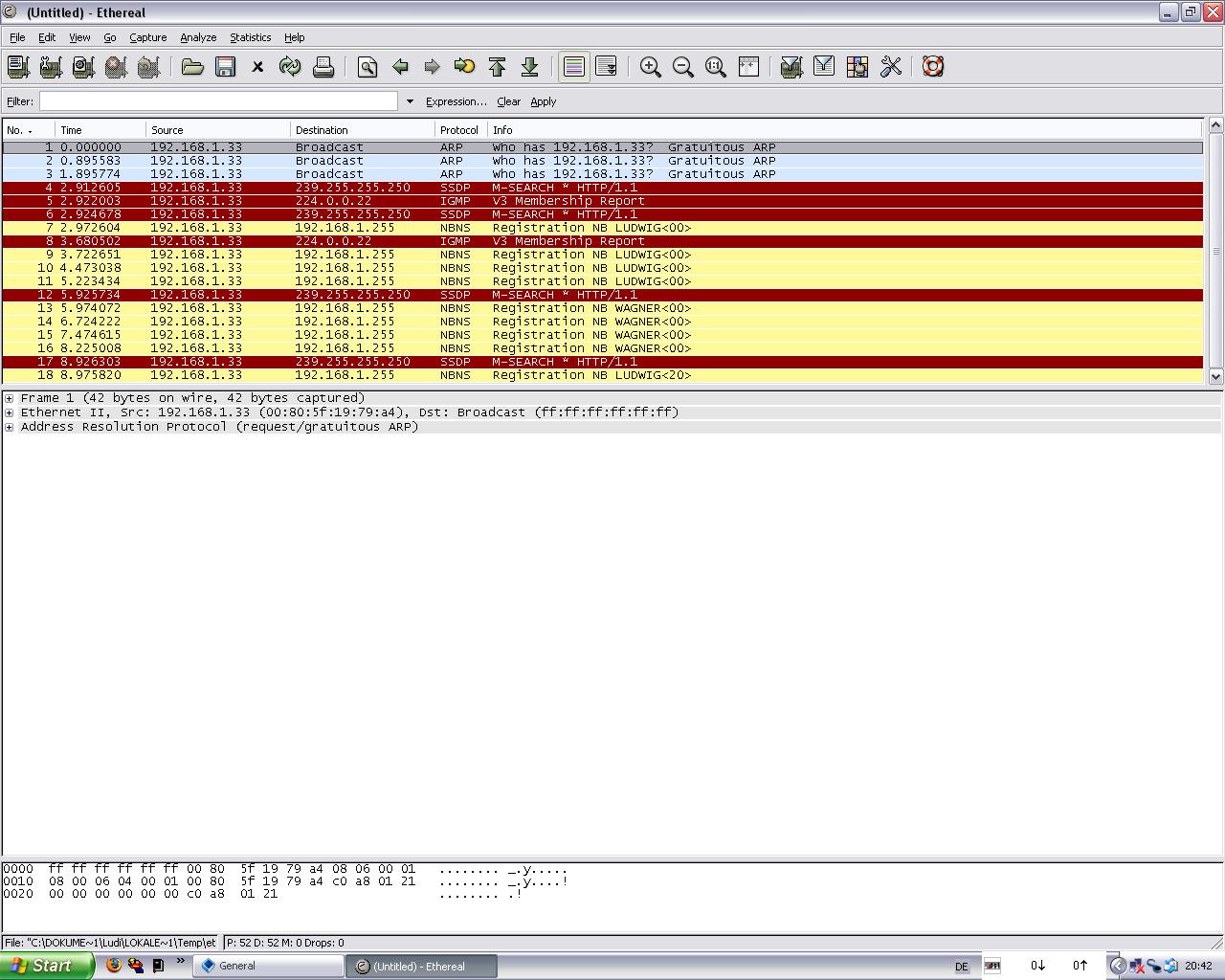Open the Go menu
The height and width of the screenshot is (980, 1225).
110,37
